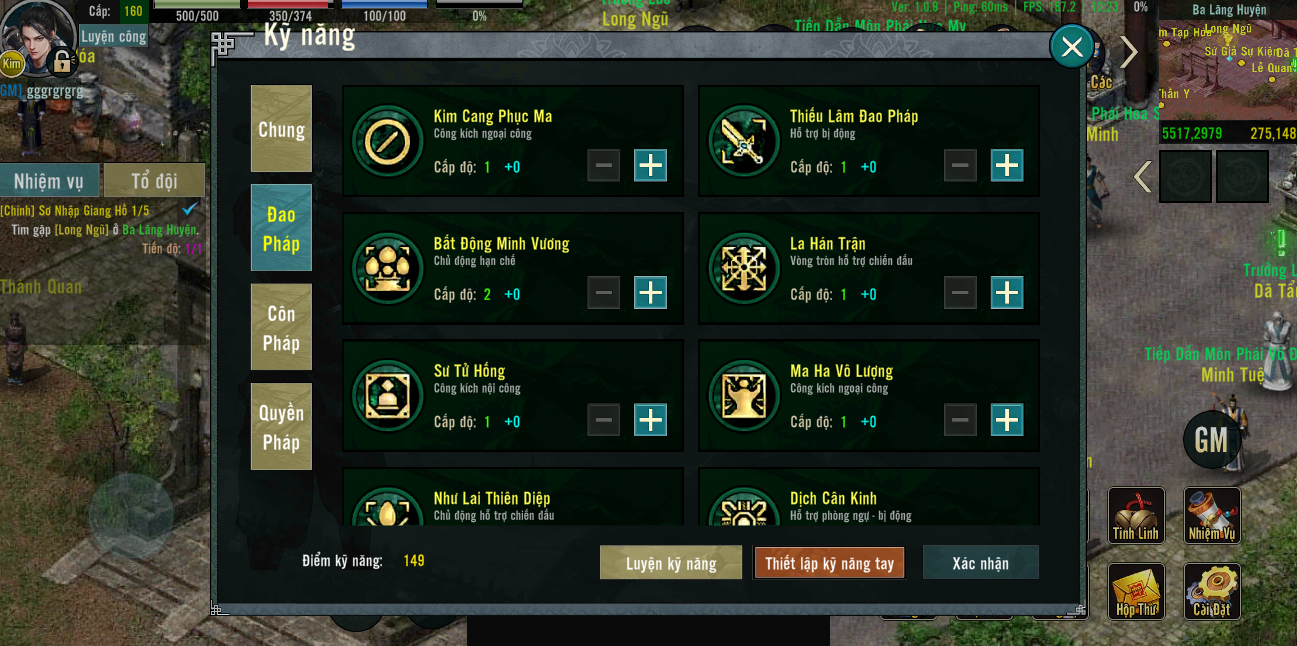This screenshot has height=646, width=1297.
Task: Increase La Hán Trận level with plus
Action: pos(1007,293)
